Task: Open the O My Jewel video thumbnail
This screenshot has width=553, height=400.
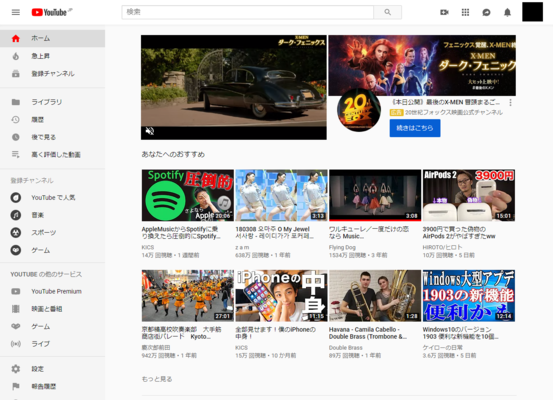Action: pyautogui.click(x=281, y=195)
